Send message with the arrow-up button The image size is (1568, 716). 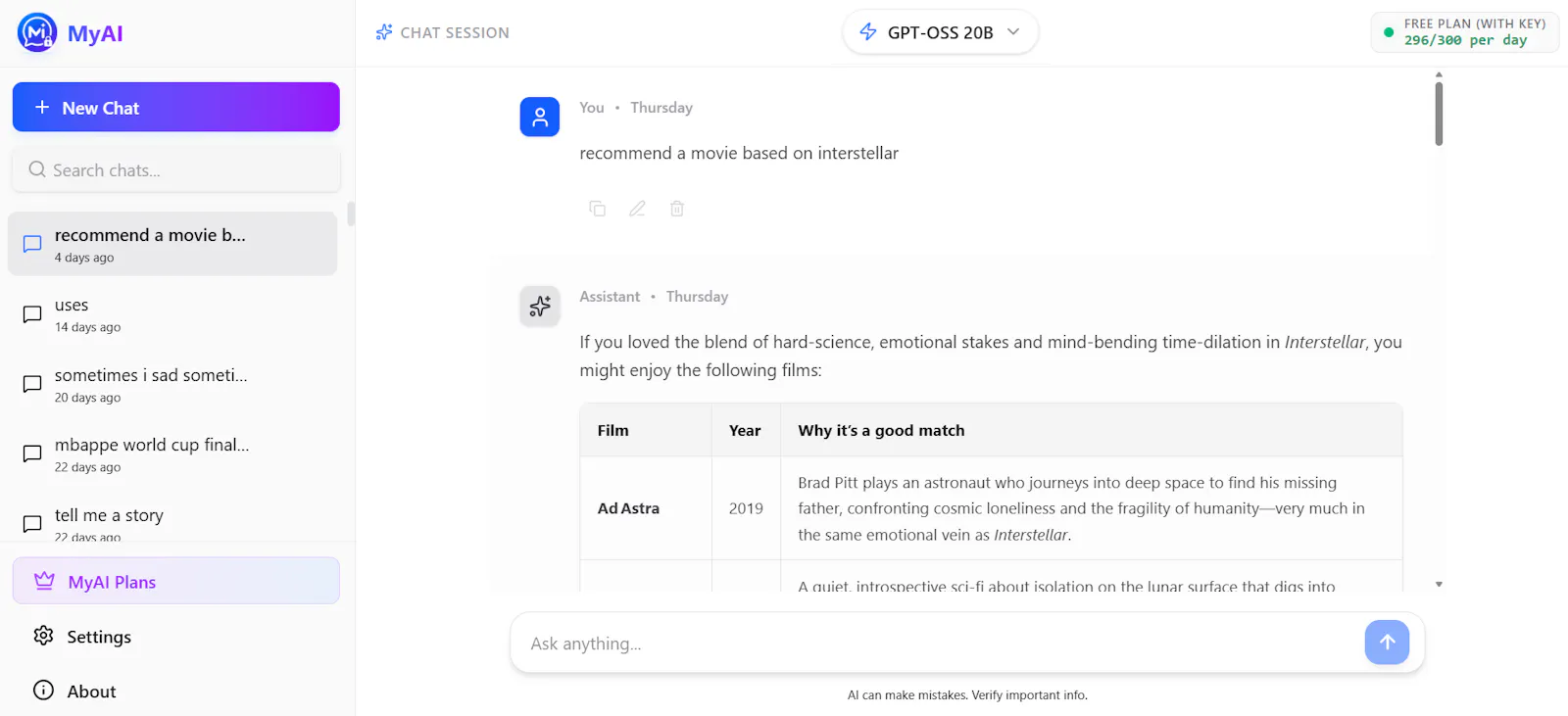(1387, 643)
